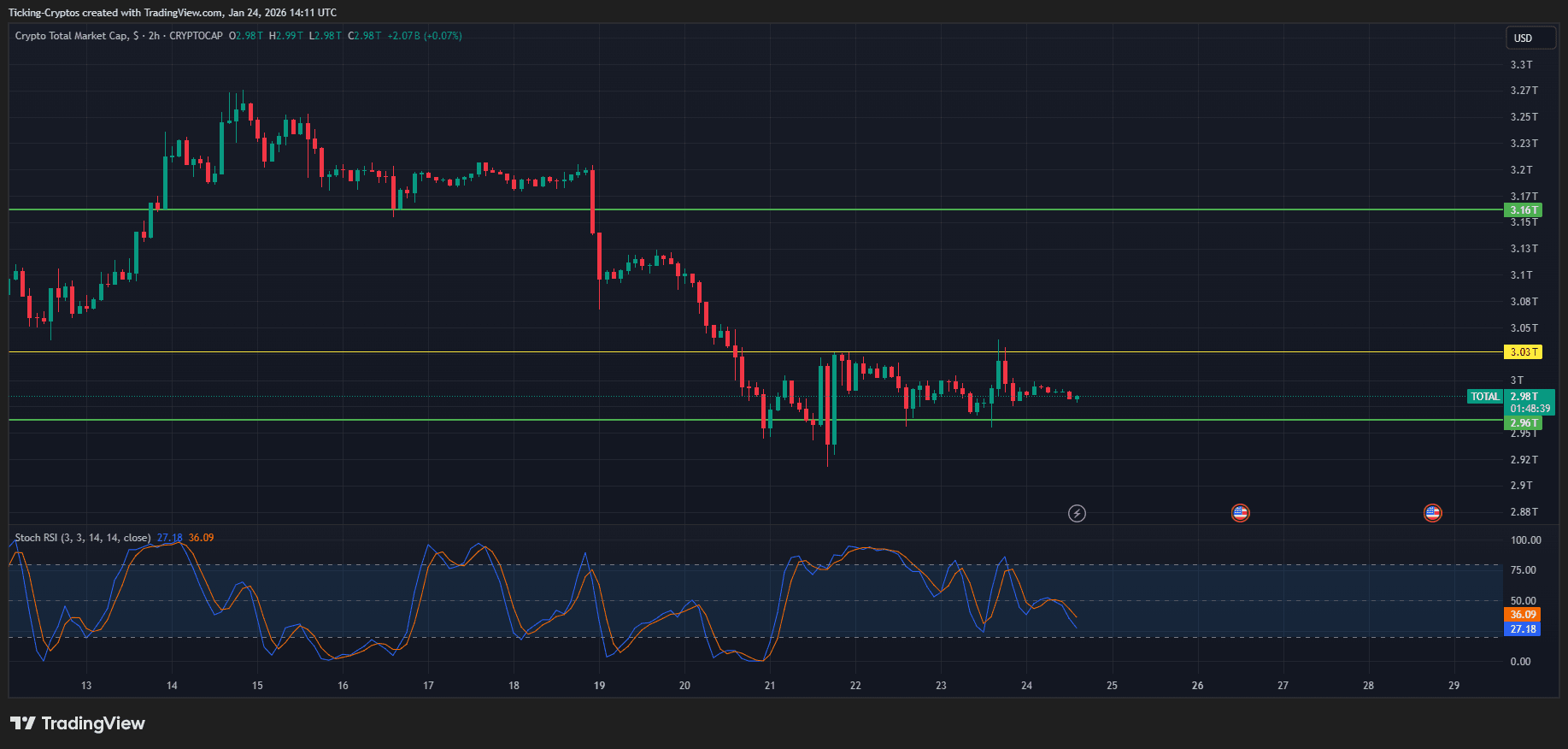Click the 3.3T level on price axis
Viewport: 1568px width, 749px height.
point(1521,65)
